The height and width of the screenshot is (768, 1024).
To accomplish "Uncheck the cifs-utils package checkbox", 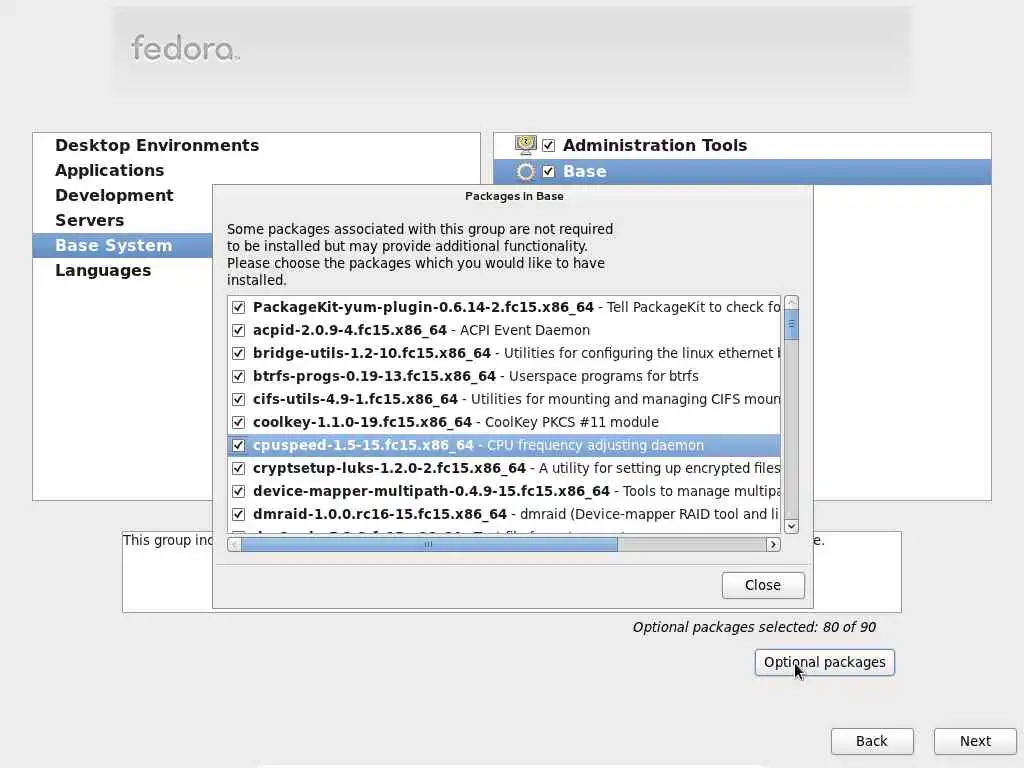I will [238, 400].
